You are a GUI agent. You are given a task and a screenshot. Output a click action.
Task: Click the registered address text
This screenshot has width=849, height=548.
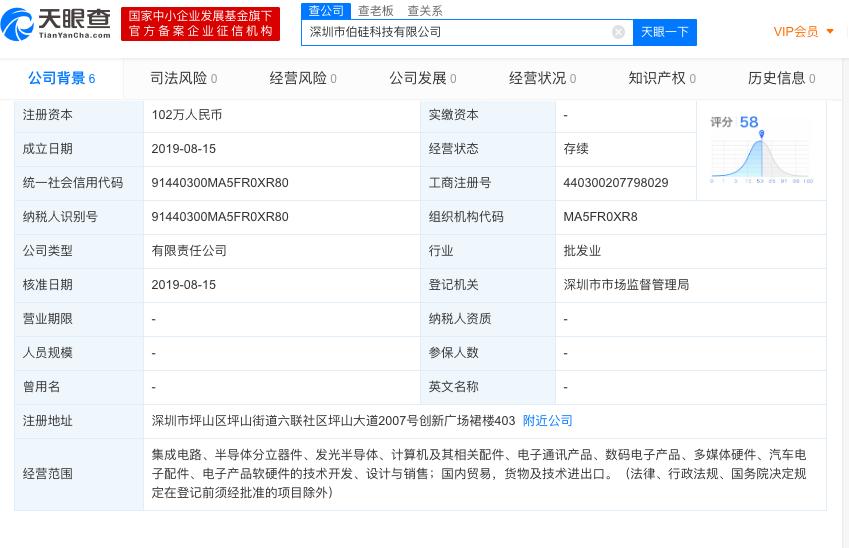point(333,421)
